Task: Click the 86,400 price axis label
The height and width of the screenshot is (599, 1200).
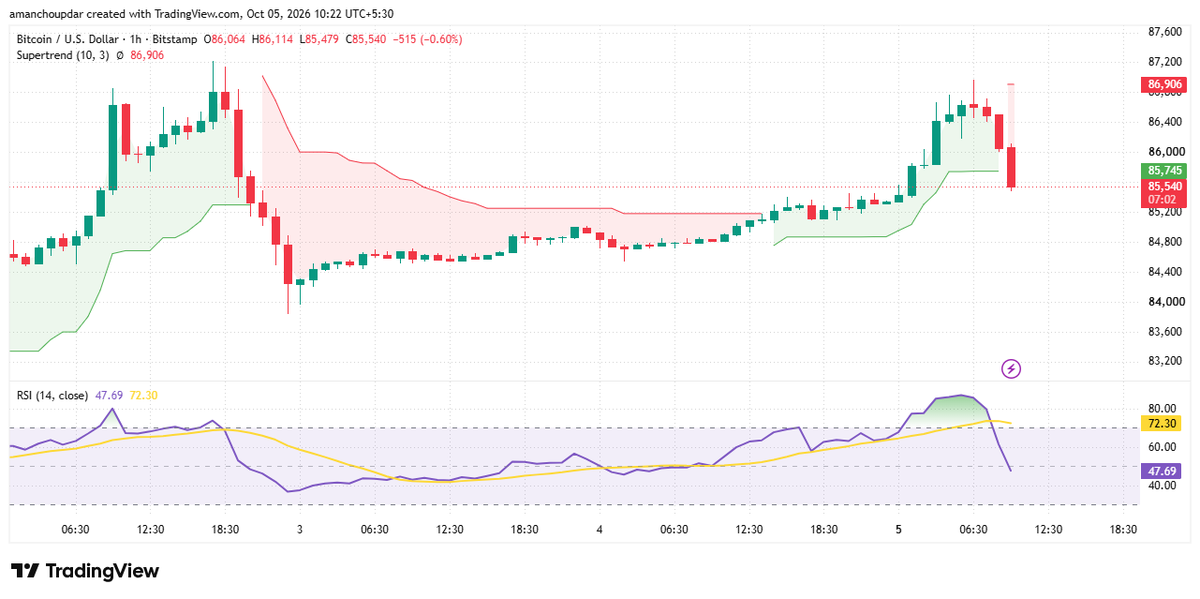Action: pos(1165,122)
